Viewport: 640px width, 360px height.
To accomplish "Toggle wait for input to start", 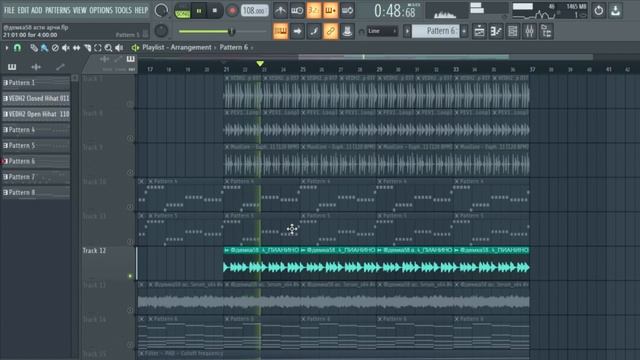I will point(297,11).
